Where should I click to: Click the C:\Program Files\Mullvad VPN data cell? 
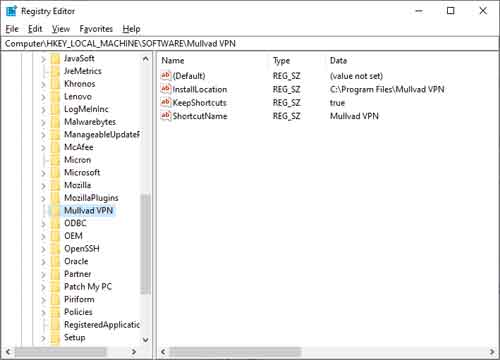tap(387, 89)
